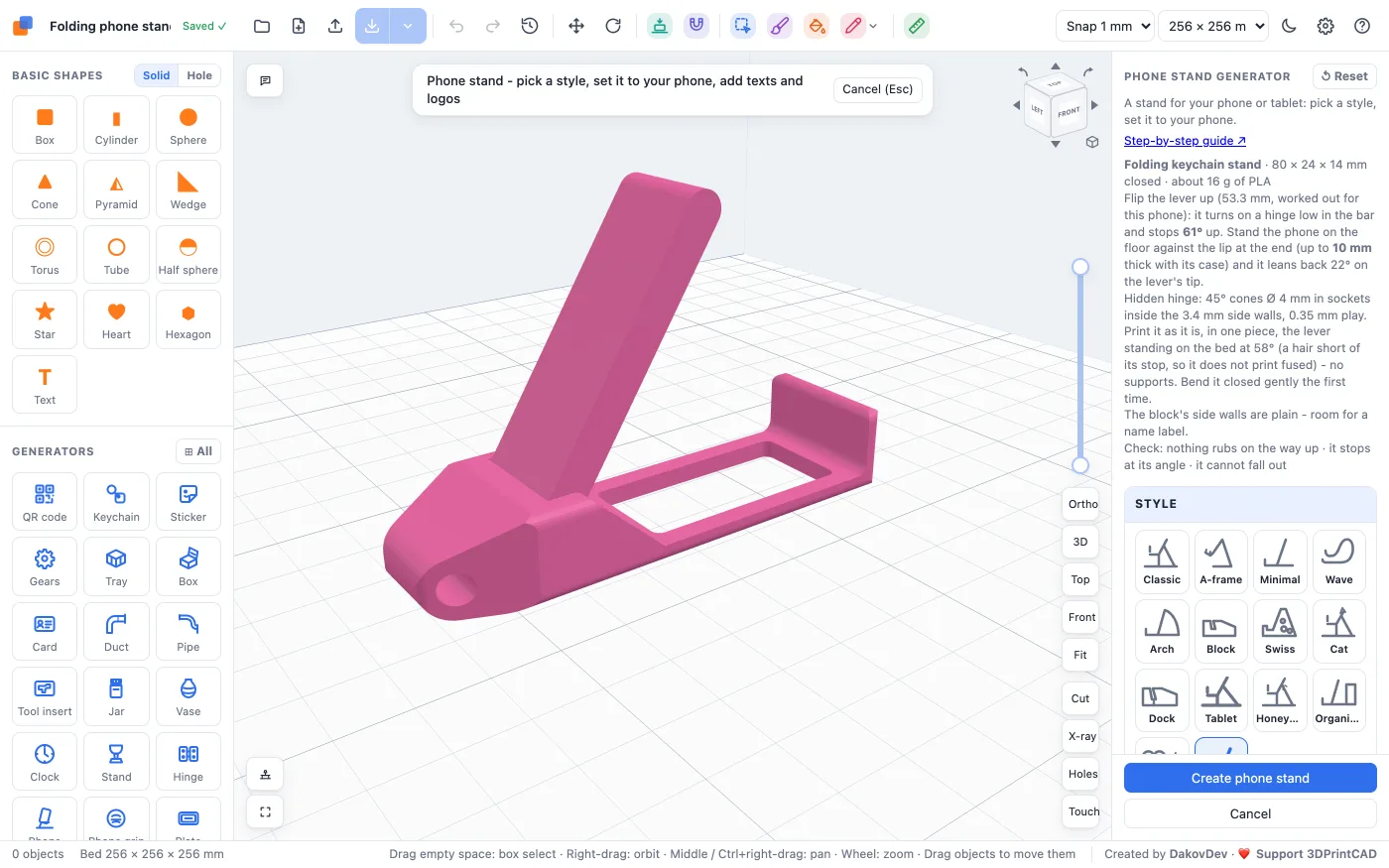
Task: Select the Classic stand style
Action: tap(1162, 561)
